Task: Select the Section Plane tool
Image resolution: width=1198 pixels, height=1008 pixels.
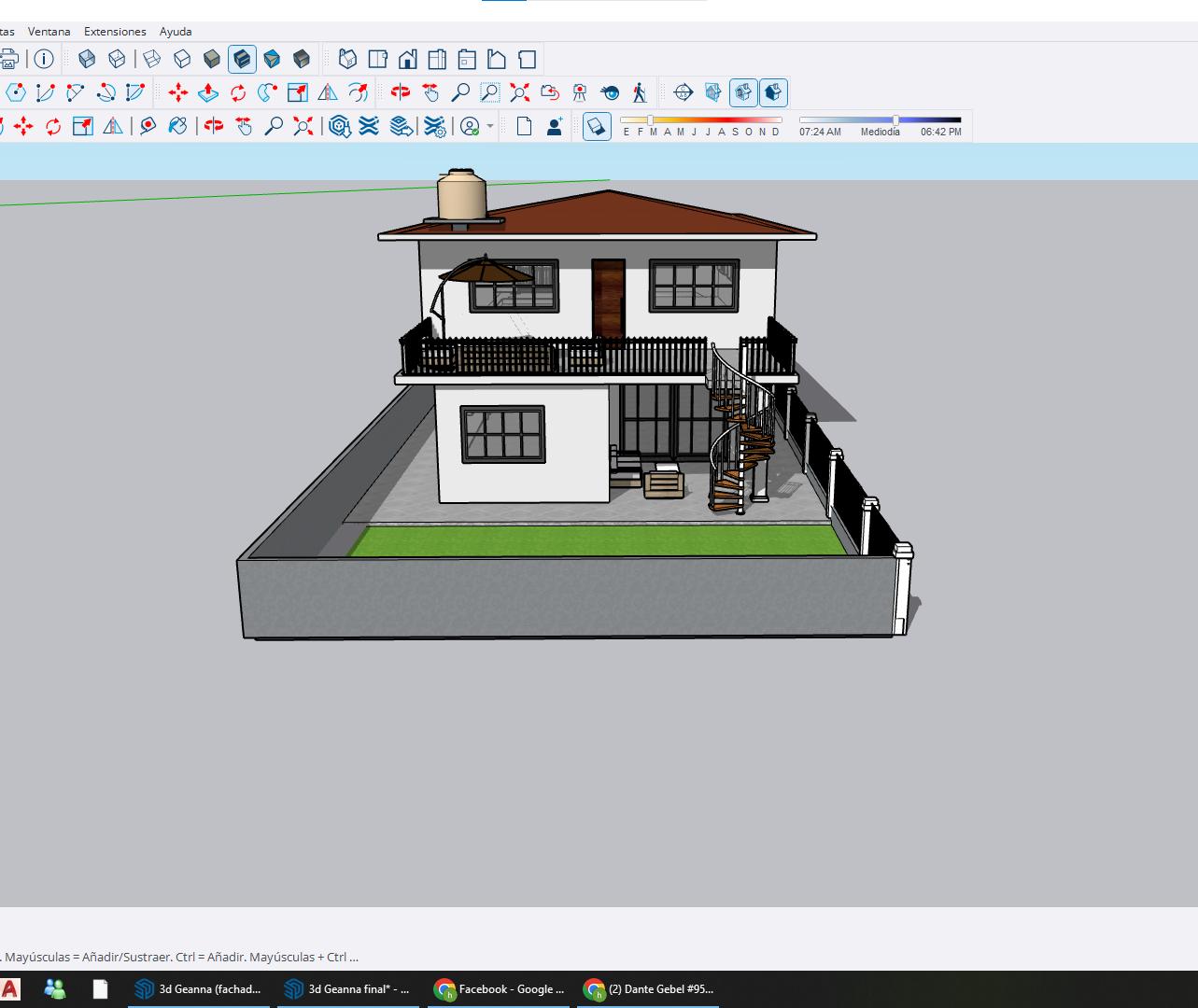Action: tap(683, 92)
